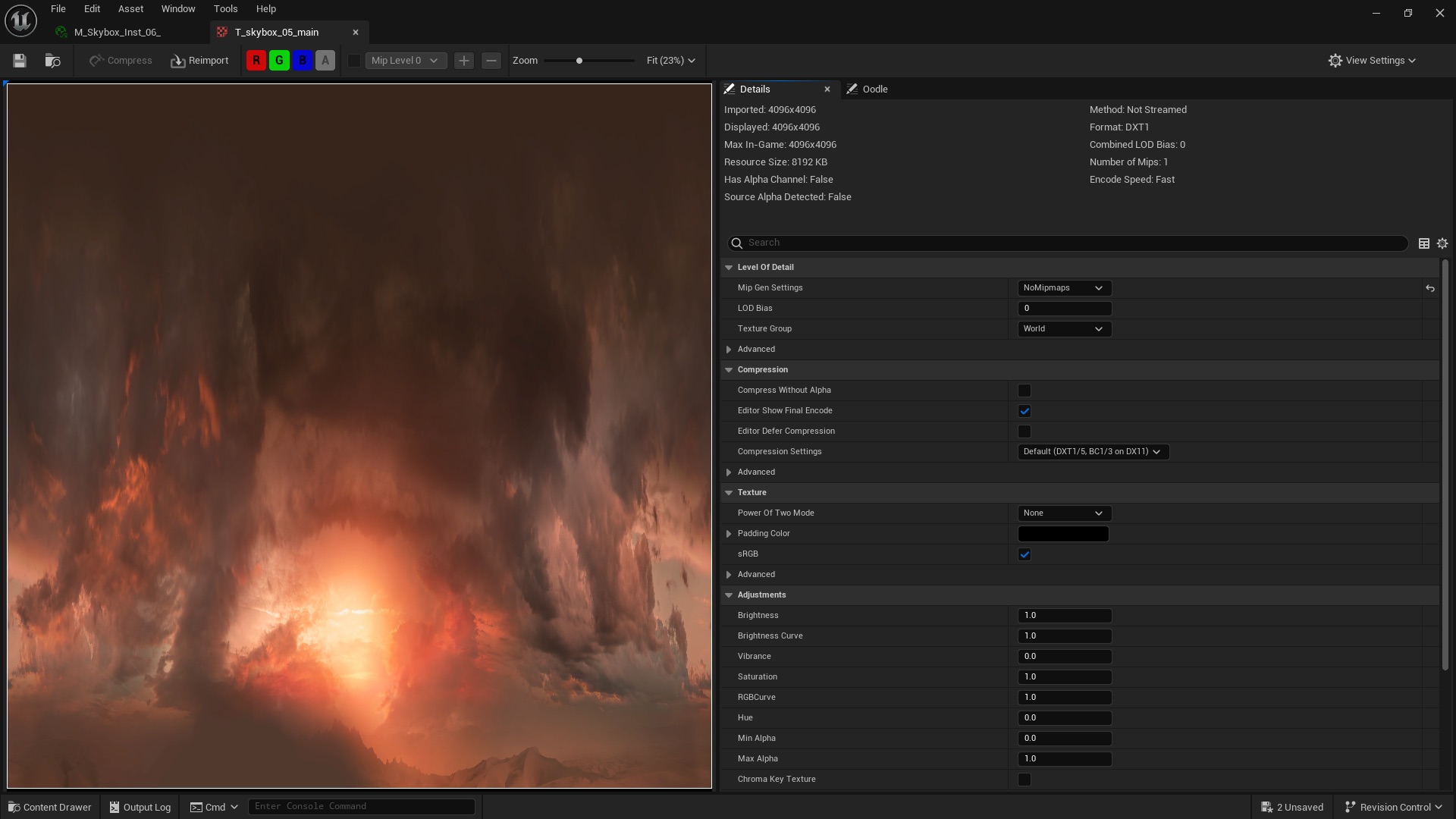
Task: Uncheck the sRGB checkbox
Action: click(1025, 554)
